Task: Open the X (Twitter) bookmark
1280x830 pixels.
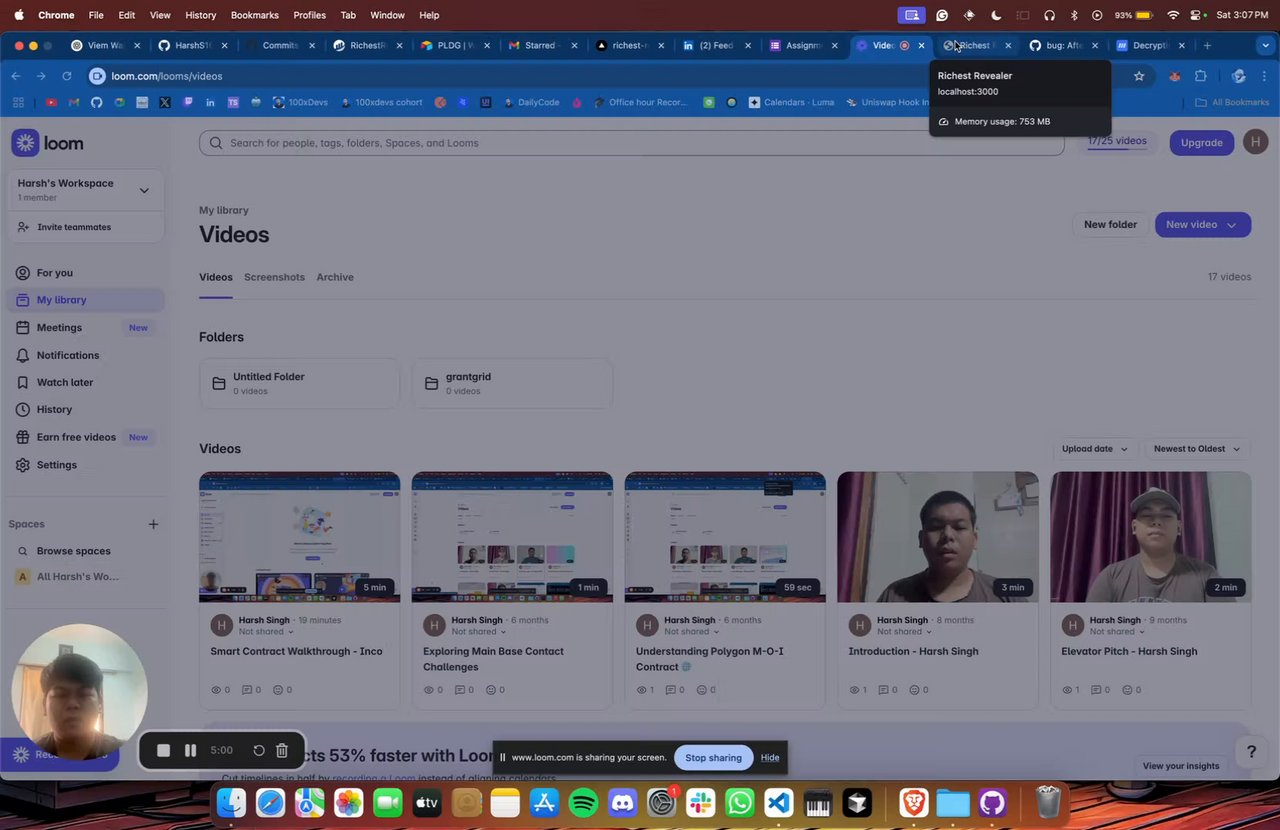Action: pyautogui.click(x=165, y=102)
